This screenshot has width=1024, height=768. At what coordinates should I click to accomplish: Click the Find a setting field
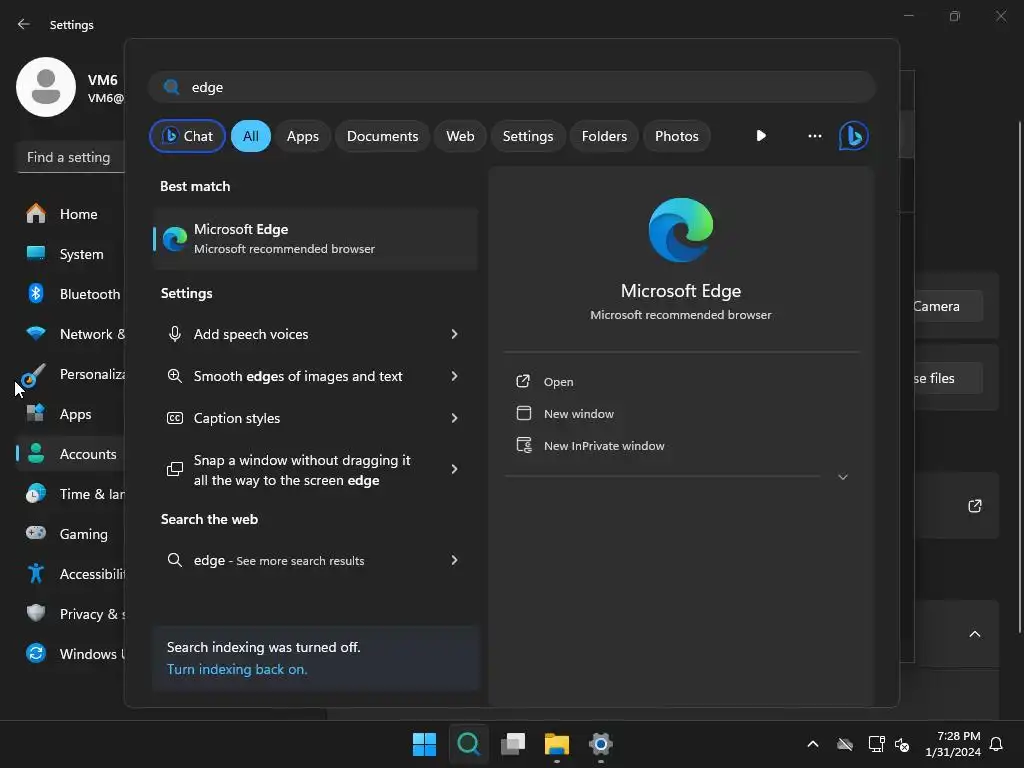[71, 157]
